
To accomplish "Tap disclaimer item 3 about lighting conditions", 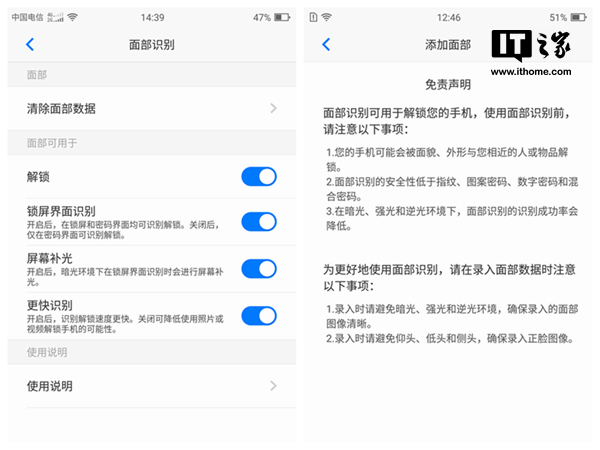I will (452, 218).
